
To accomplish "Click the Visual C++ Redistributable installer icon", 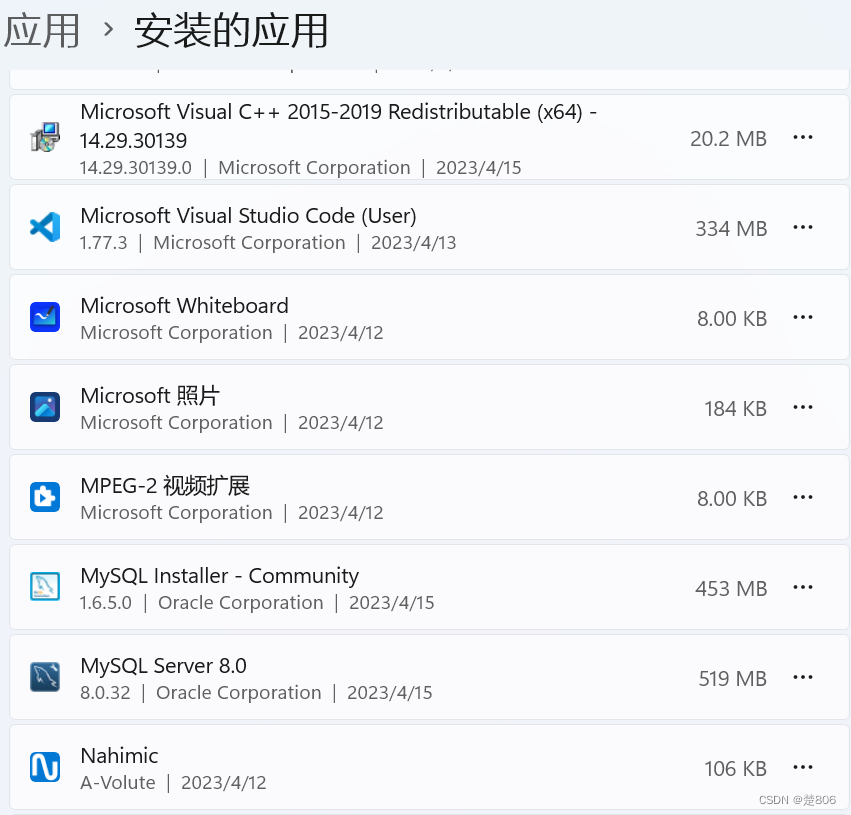I will [x=45, y=137].
